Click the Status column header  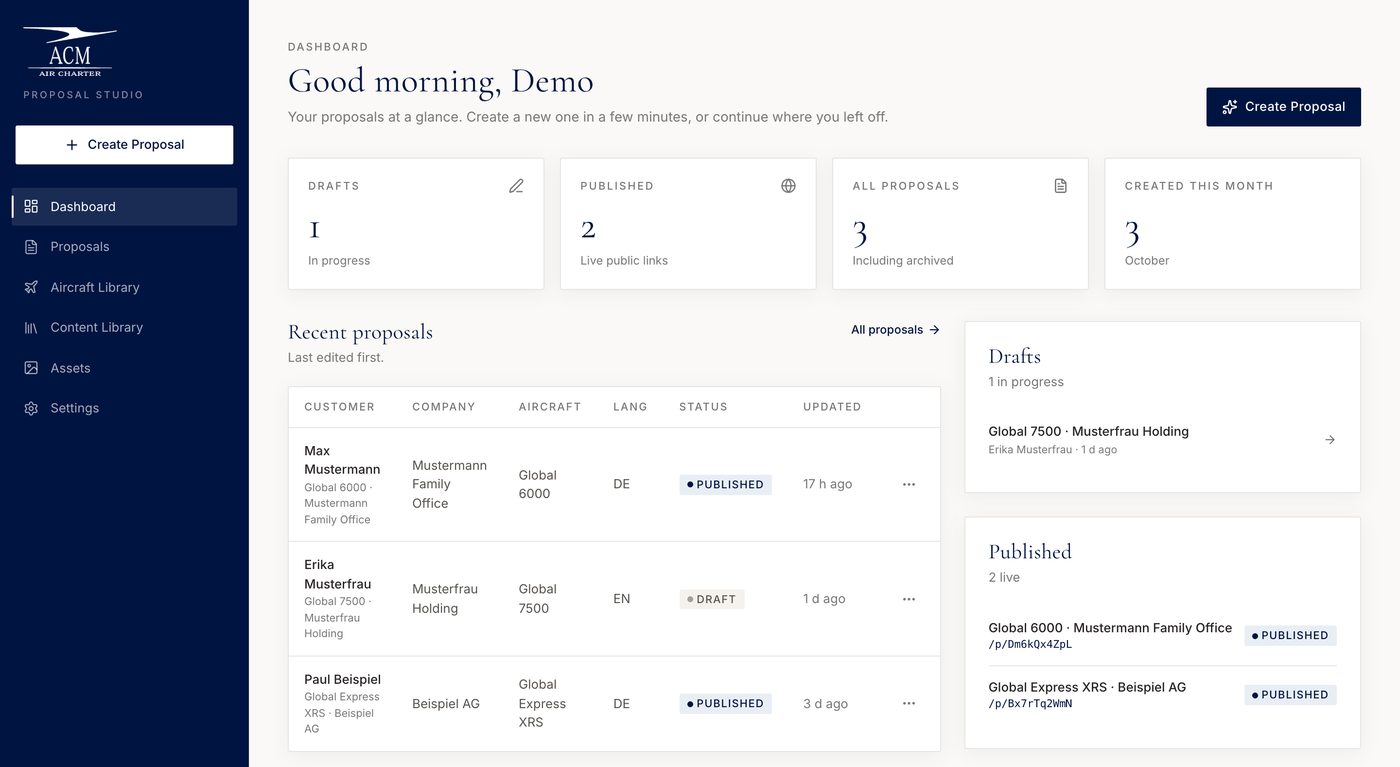point(703,407)
